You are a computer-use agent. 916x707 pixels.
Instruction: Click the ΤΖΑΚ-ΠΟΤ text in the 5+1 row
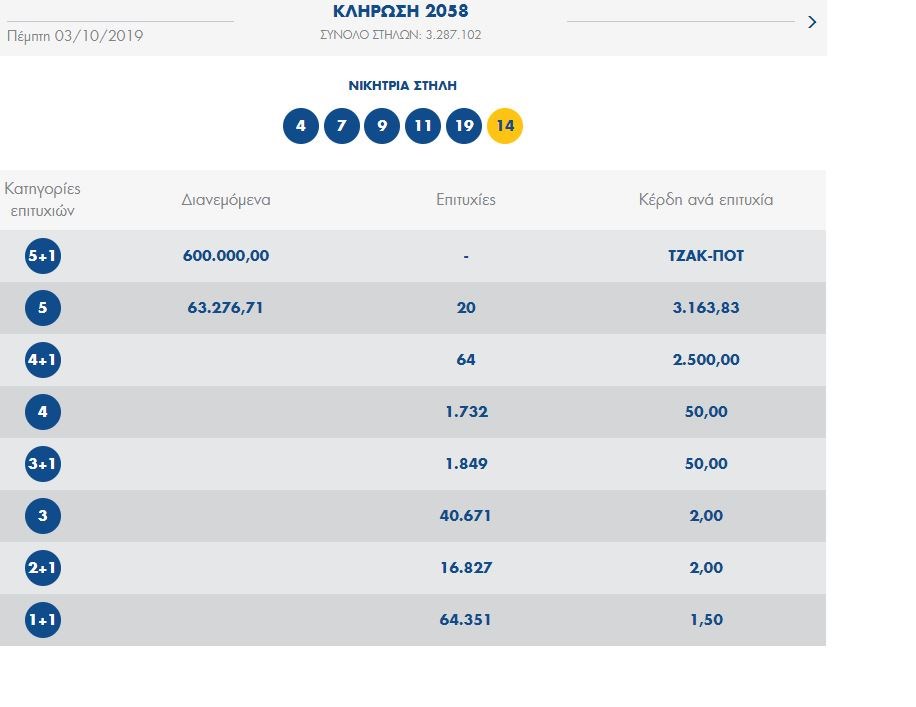click(706, 256)
